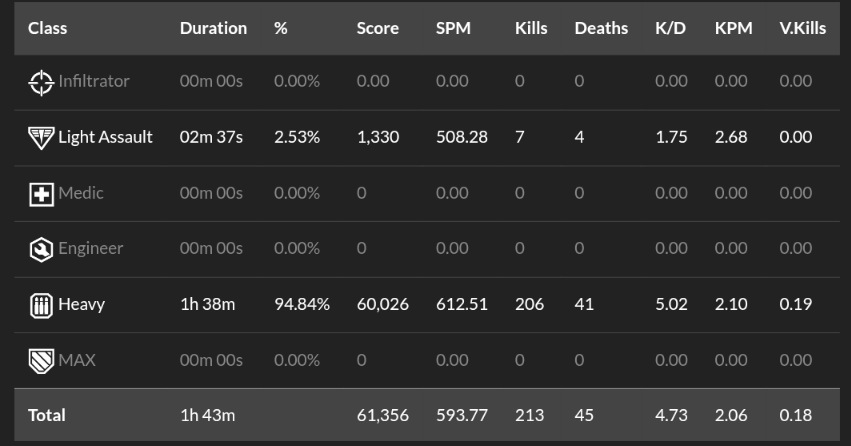Sort by the % column header
Image resolution: width=851 pixels, height=446 pixels.
coord(281,28)
